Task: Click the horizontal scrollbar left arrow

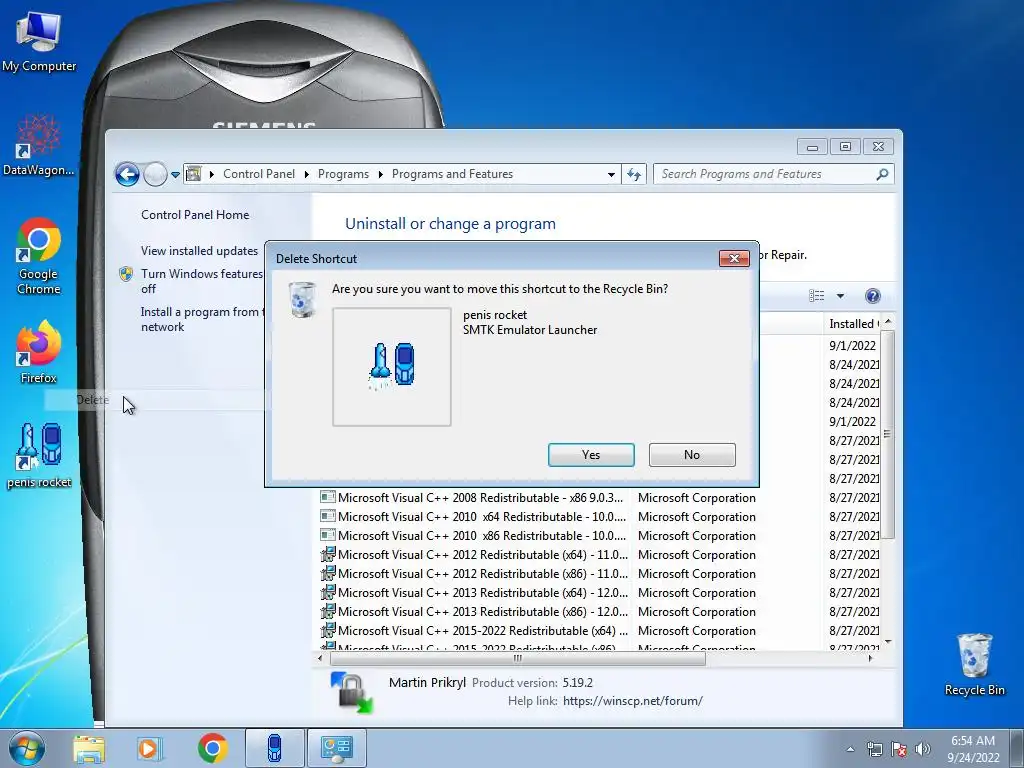Action: point(320,658)
